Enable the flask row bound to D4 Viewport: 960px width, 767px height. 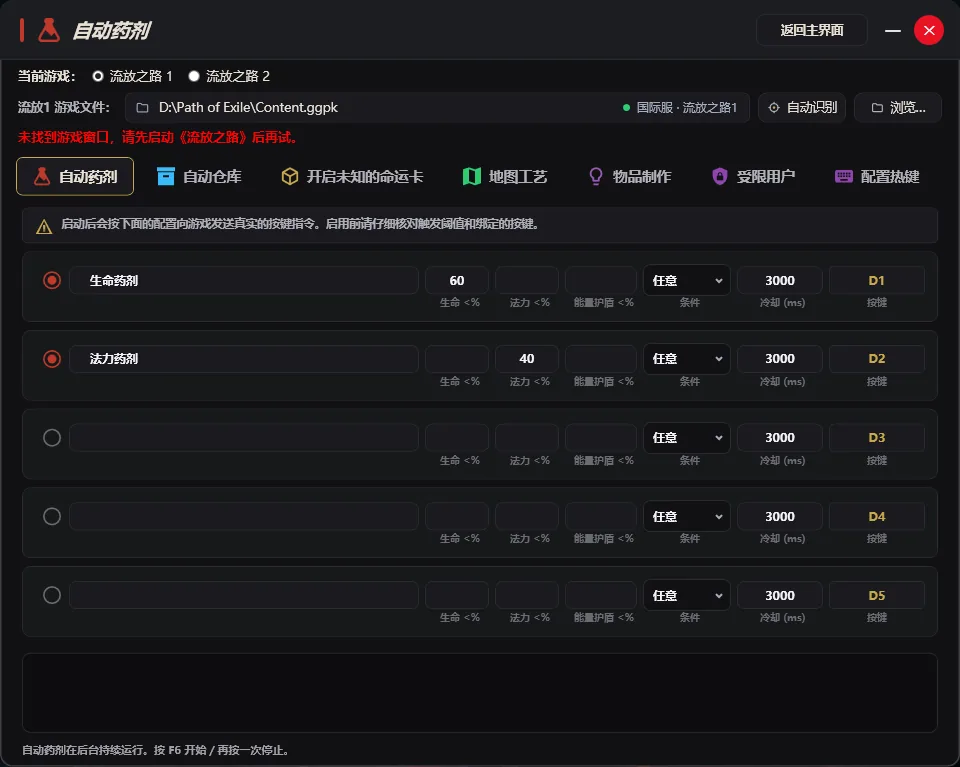click(x=52, y=517)
